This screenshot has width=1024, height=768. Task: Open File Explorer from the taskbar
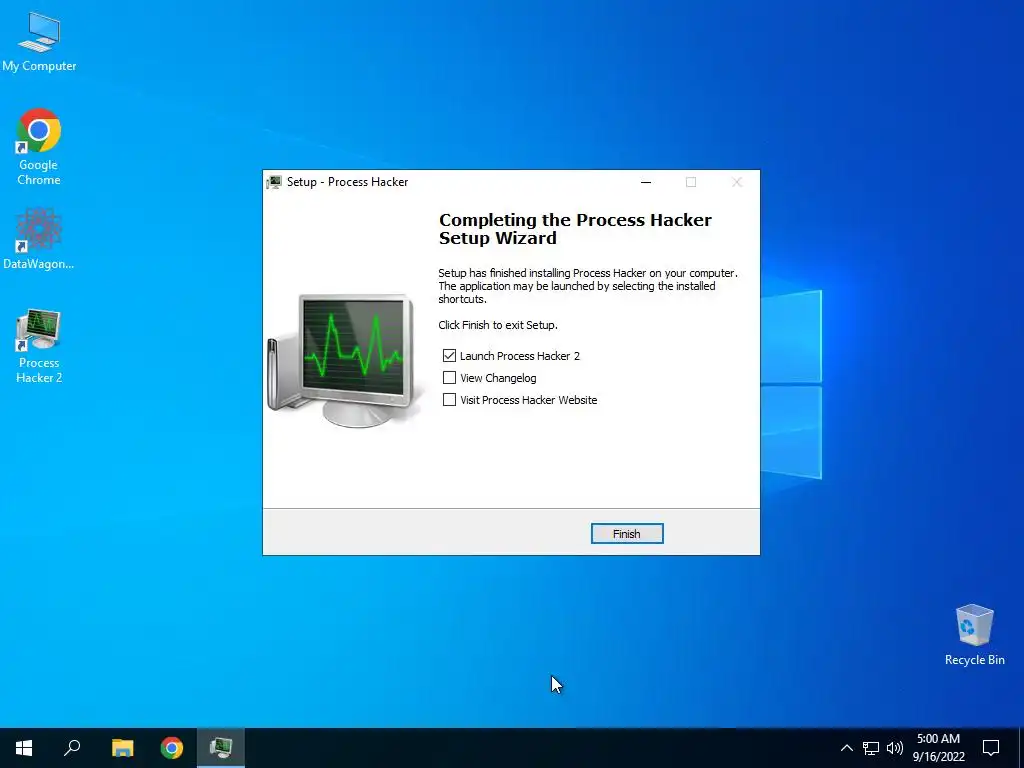(122, 748)
